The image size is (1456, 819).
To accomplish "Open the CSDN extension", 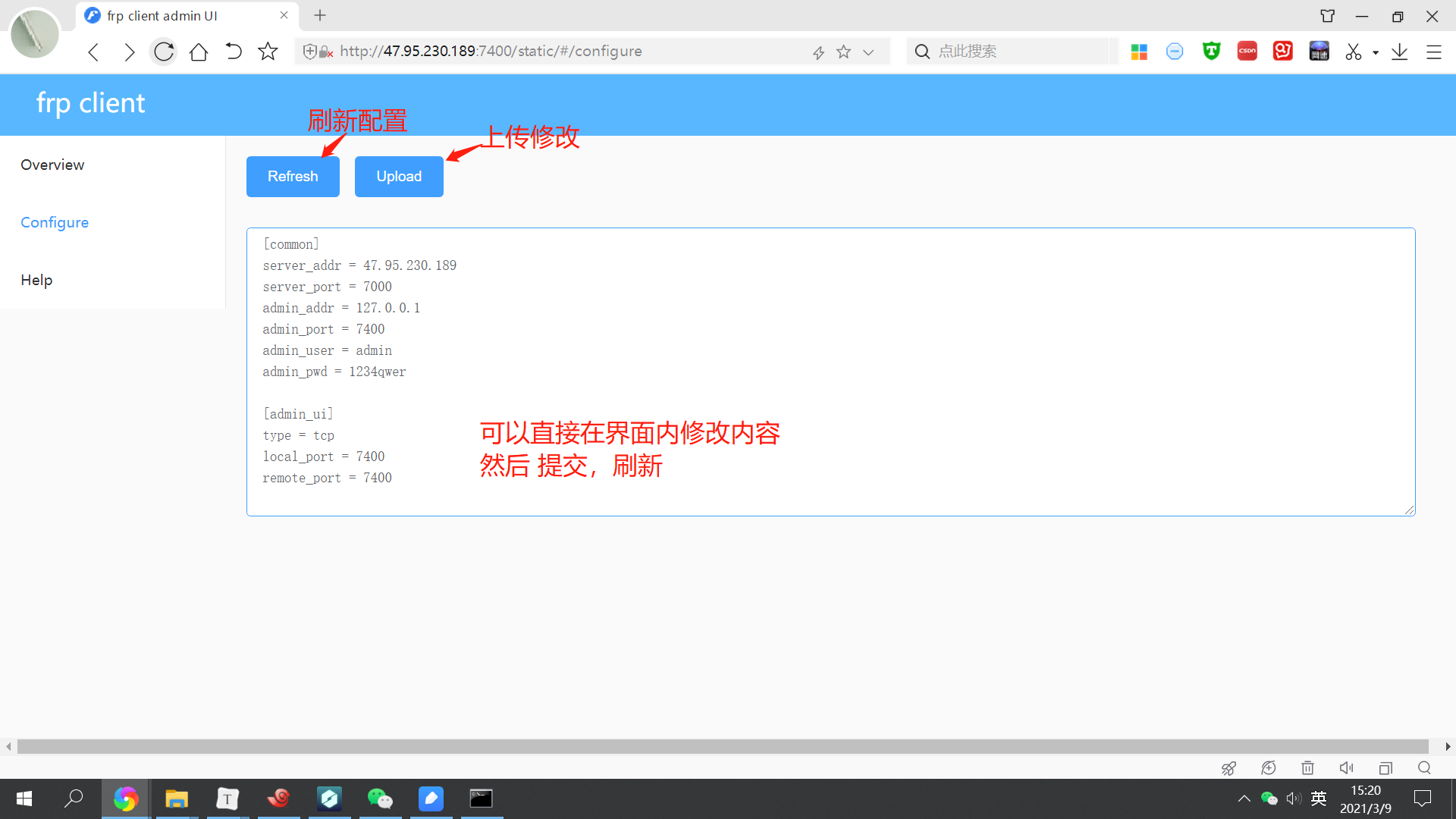I will [x=1247, y=51].
